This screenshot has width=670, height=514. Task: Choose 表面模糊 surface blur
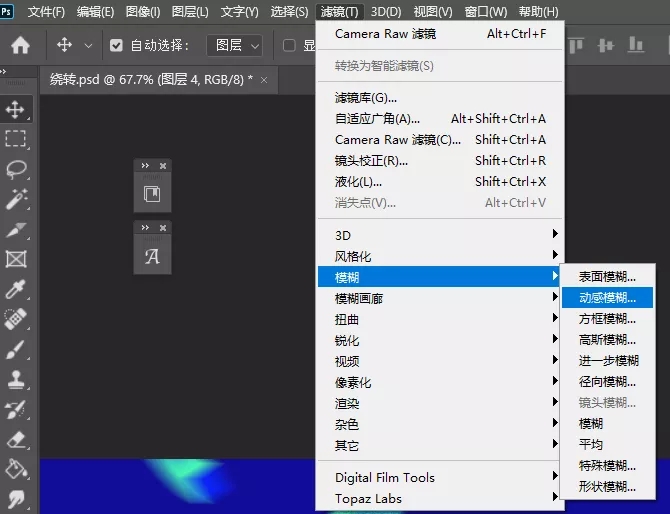point(607,276)
